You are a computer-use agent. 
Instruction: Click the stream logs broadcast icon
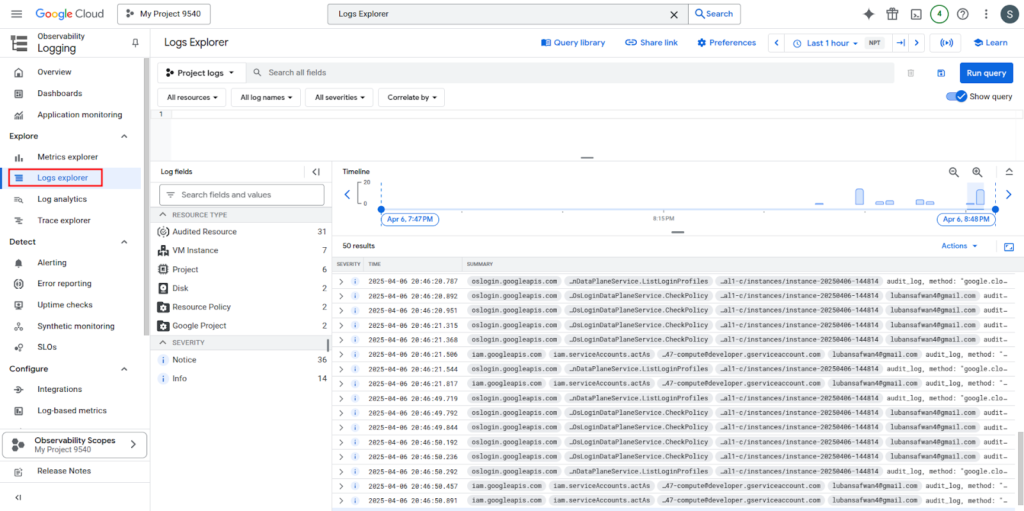[x=946, y=42]
